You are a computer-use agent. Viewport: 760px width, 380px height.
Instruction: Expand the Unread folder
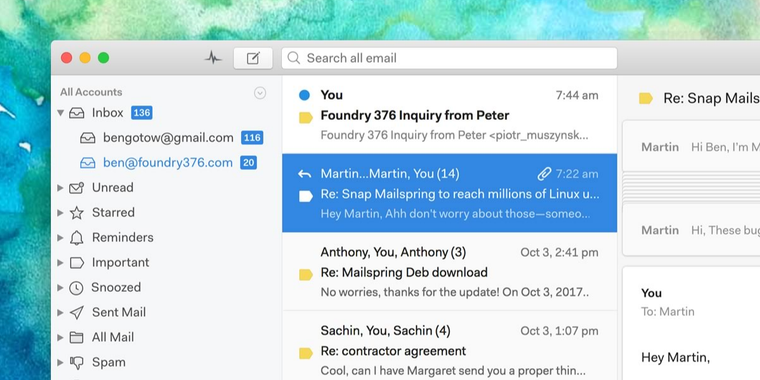[x=61, y=188]
